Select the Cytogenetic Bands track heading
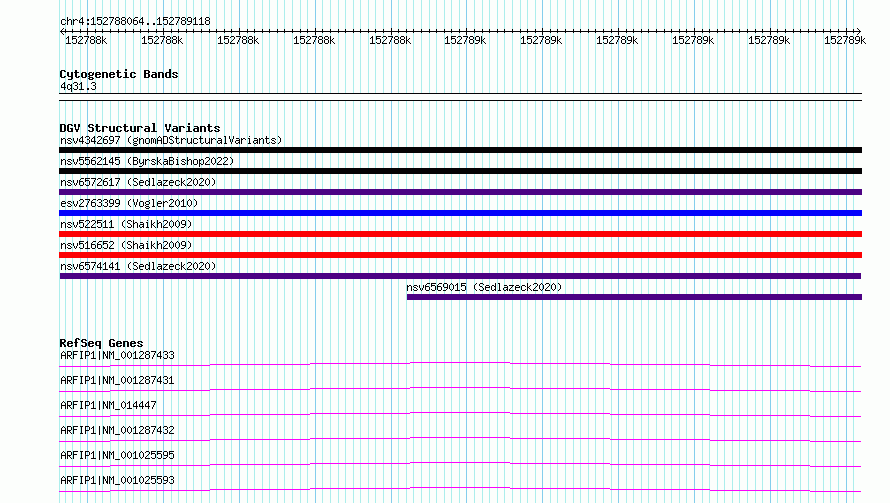 pyautogui.click(x=119, y=74)
